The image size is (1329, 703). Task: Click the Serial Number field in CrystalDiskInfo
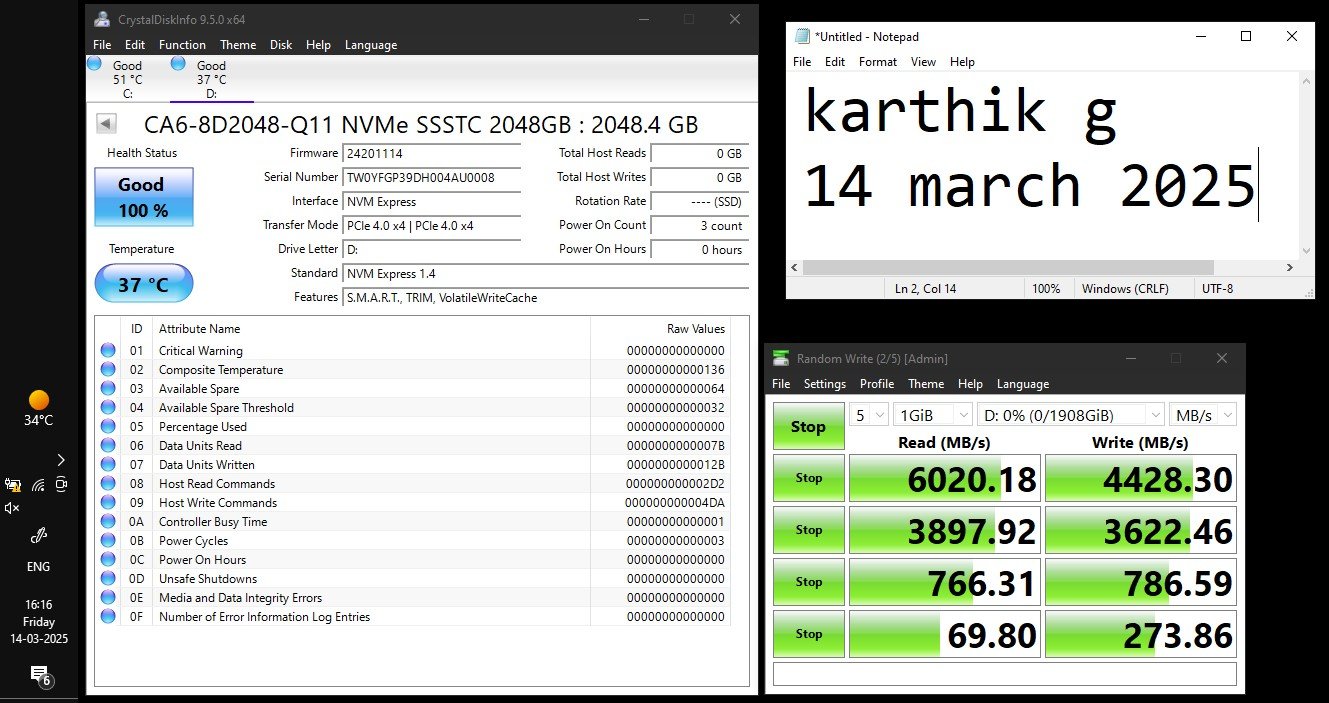click(432, 178)
